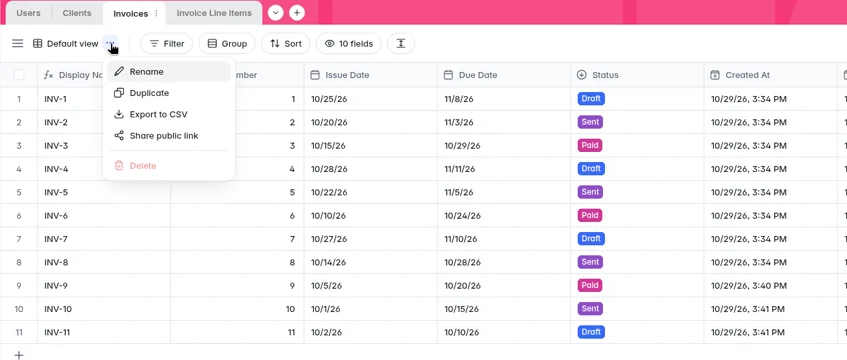Open the Filter options
847x360 pixels.
tap(167, 44)
